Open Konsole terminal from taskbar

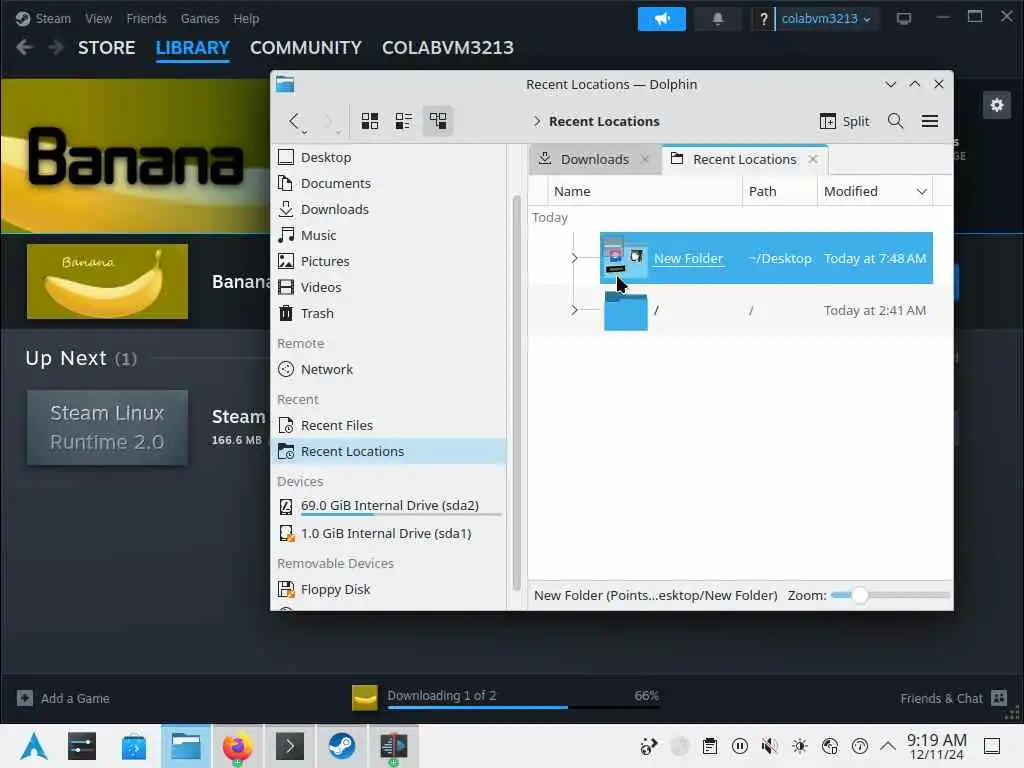(289, 746)
